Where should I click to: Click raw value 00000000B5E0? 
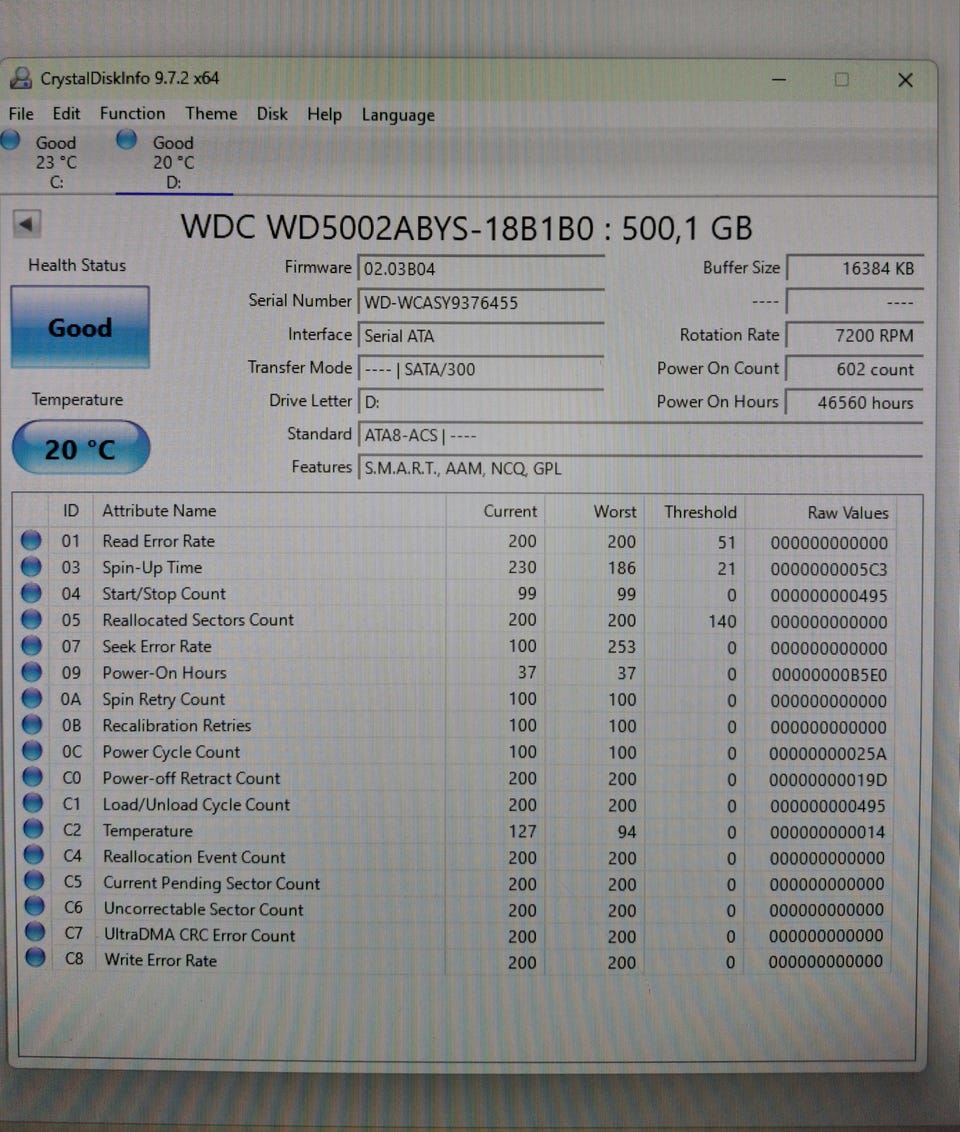(829, 675)
